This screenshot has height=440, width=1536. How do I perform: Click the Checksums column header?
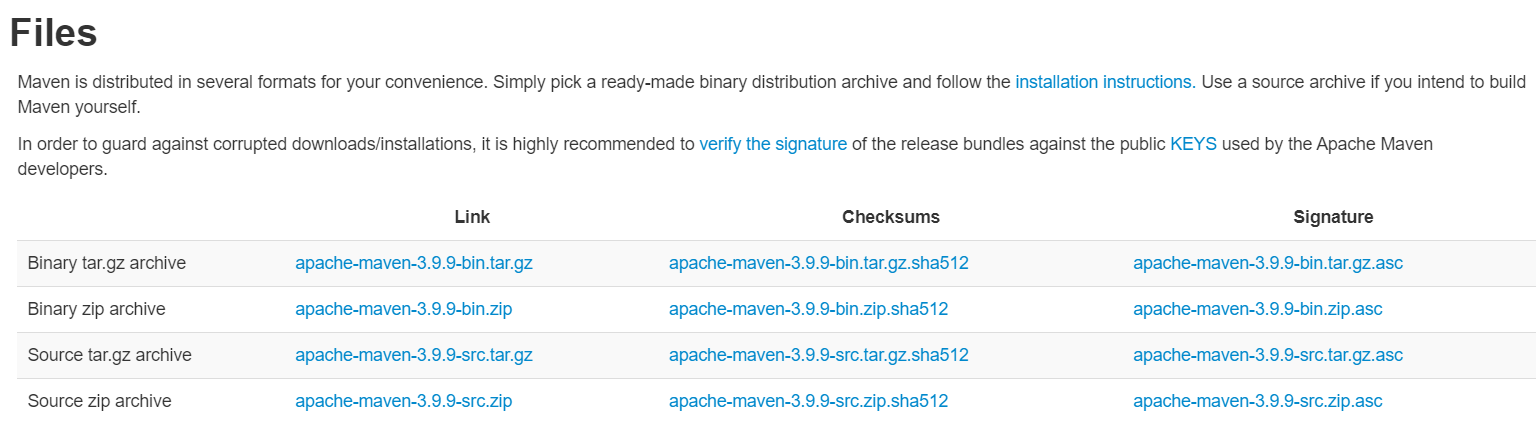890,217
